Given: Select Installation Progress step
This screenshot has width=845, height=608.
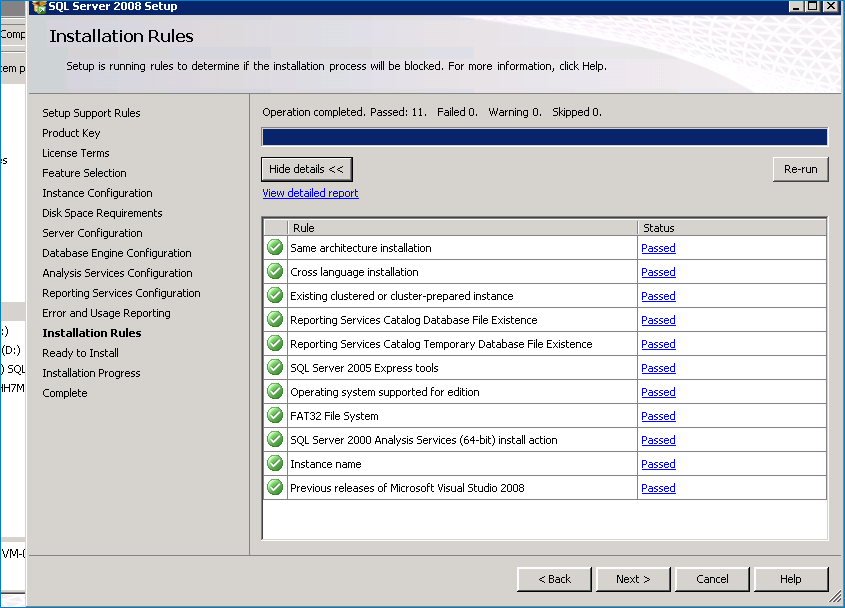Looking at the screenshot, I should (91, 373).
